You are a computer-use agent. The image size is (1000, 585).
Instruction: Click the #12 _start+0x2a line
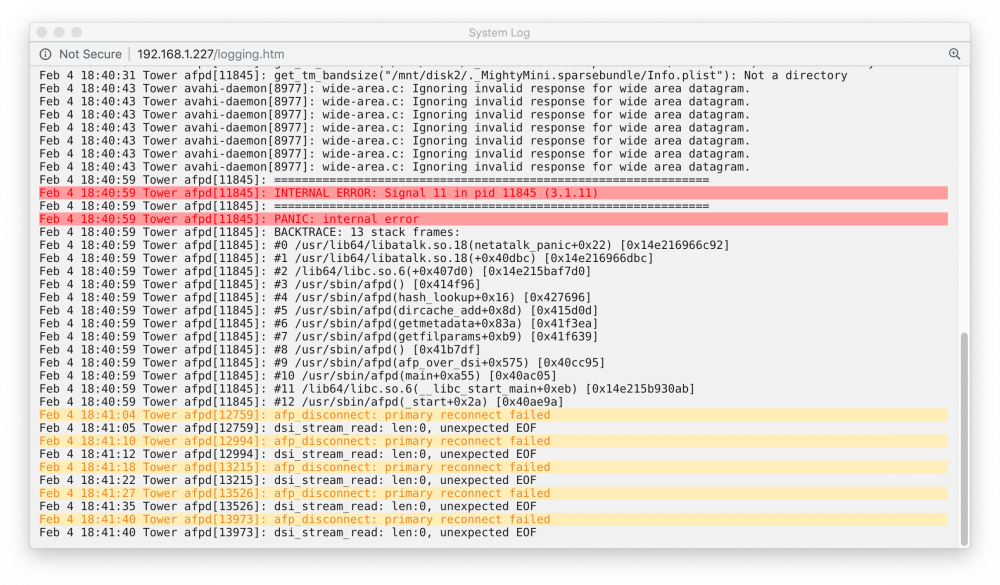tap(301, 402)
